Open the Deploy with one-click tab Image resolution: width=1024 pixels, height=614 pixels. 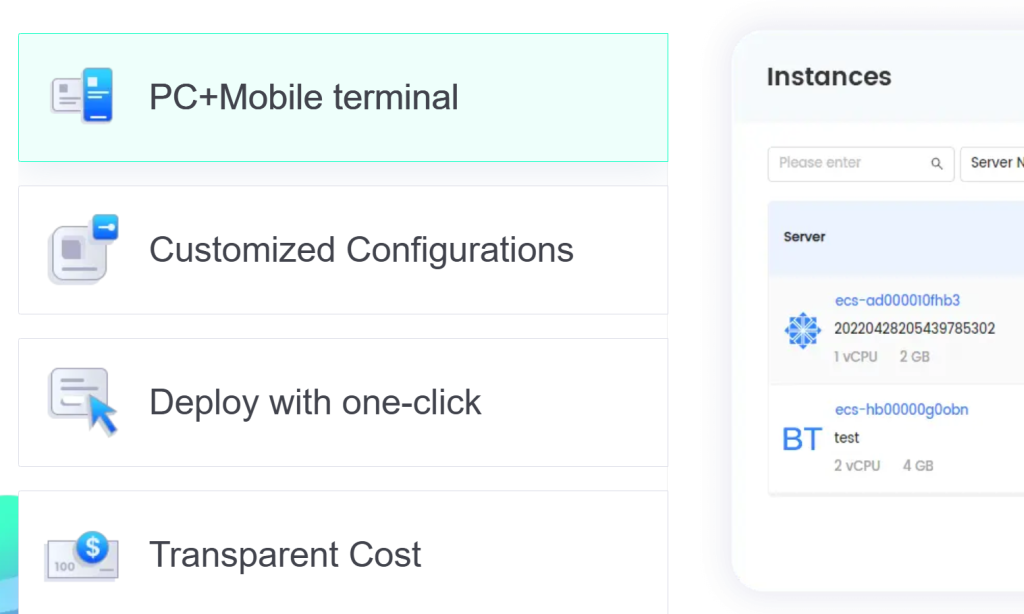343,402
